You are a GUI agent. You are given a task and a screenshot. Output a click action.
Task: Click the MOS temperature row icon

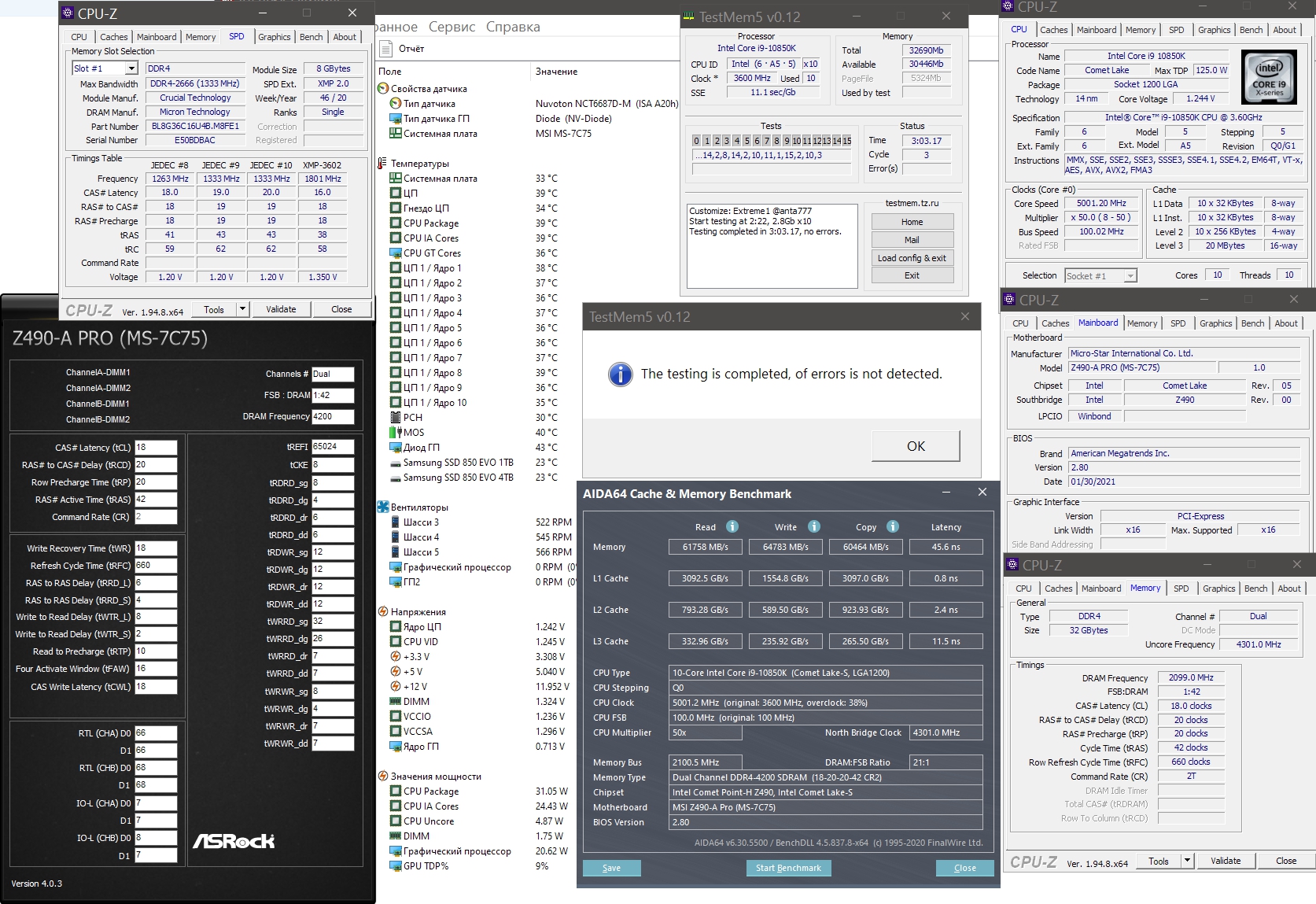coord(396,433)
